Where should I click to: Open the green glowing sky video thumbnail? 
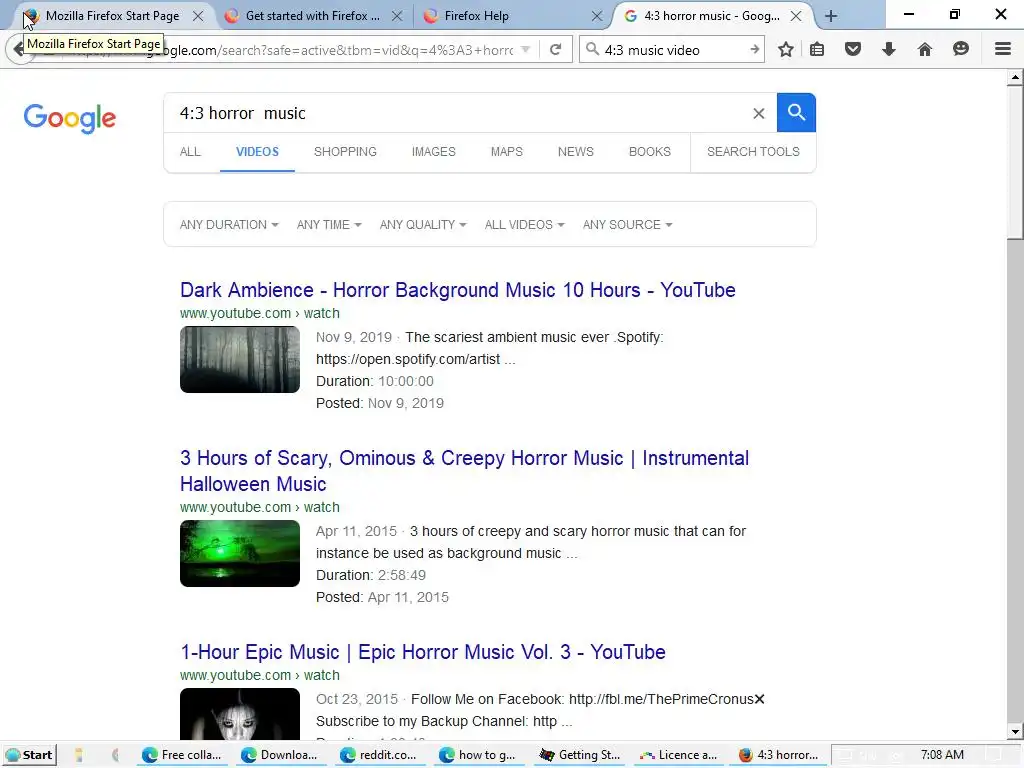click(240, 554)
